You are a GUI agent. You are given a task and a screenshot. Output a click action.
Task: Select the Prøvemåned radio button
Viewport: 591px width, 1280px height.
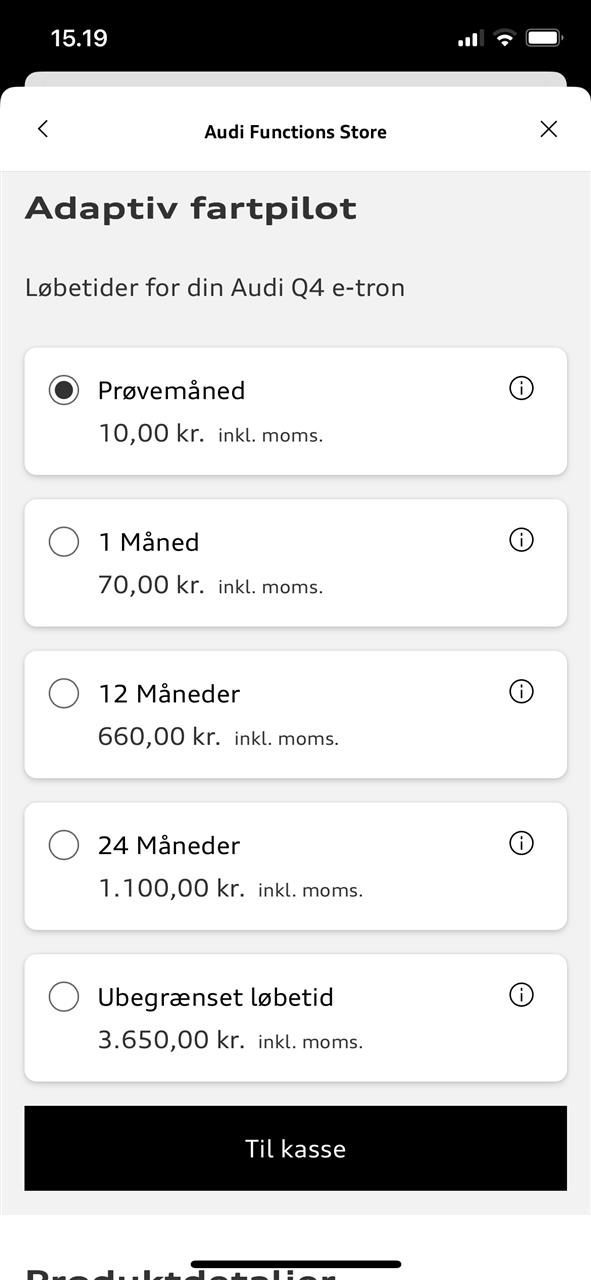[64, 390]
